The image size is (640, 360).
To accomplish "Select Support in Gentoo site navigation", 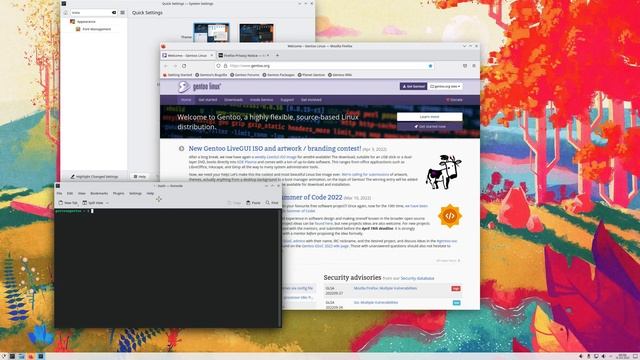I will coord(287,100).
